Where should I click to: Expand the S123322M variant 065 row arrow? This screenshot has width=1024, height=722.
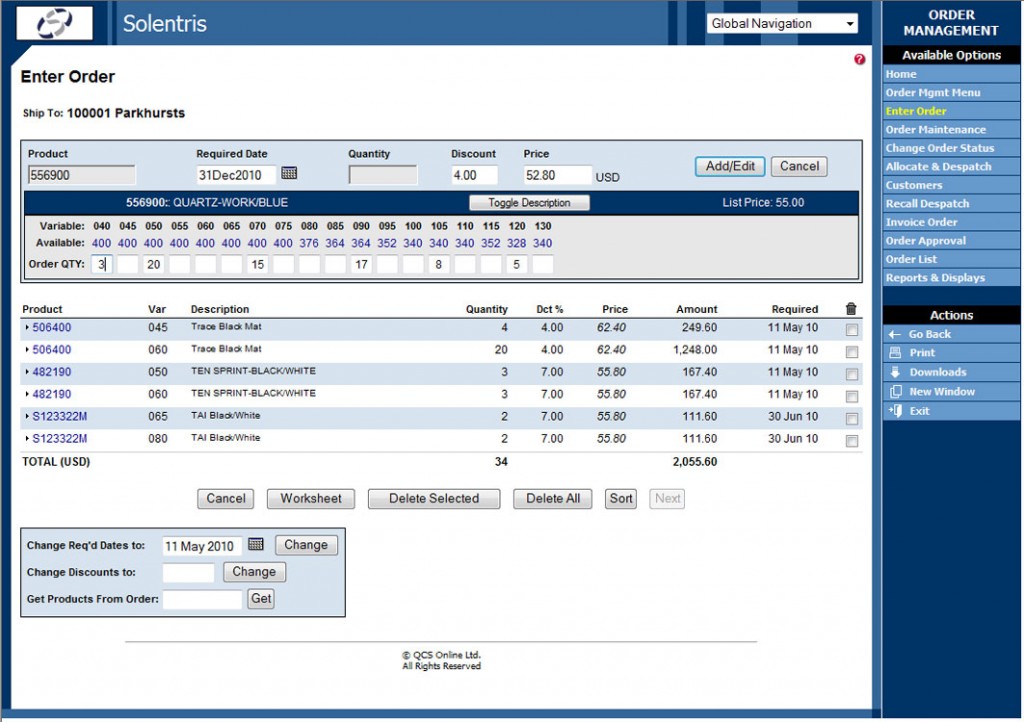[29, 416]
